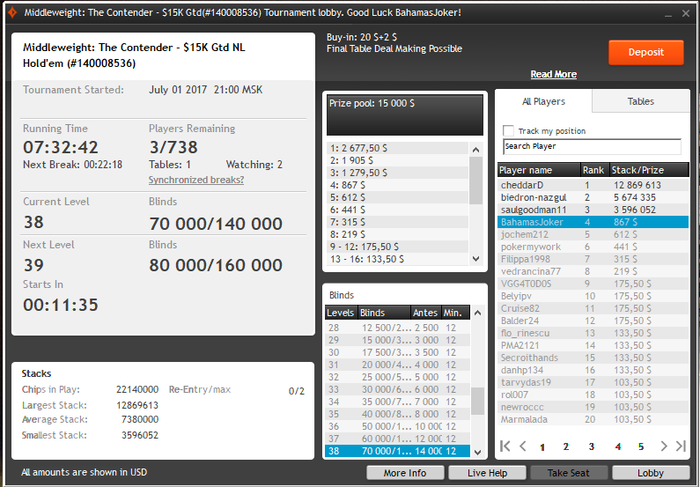Select player Belyipv row
700x487 pixels.
[593, 296]
